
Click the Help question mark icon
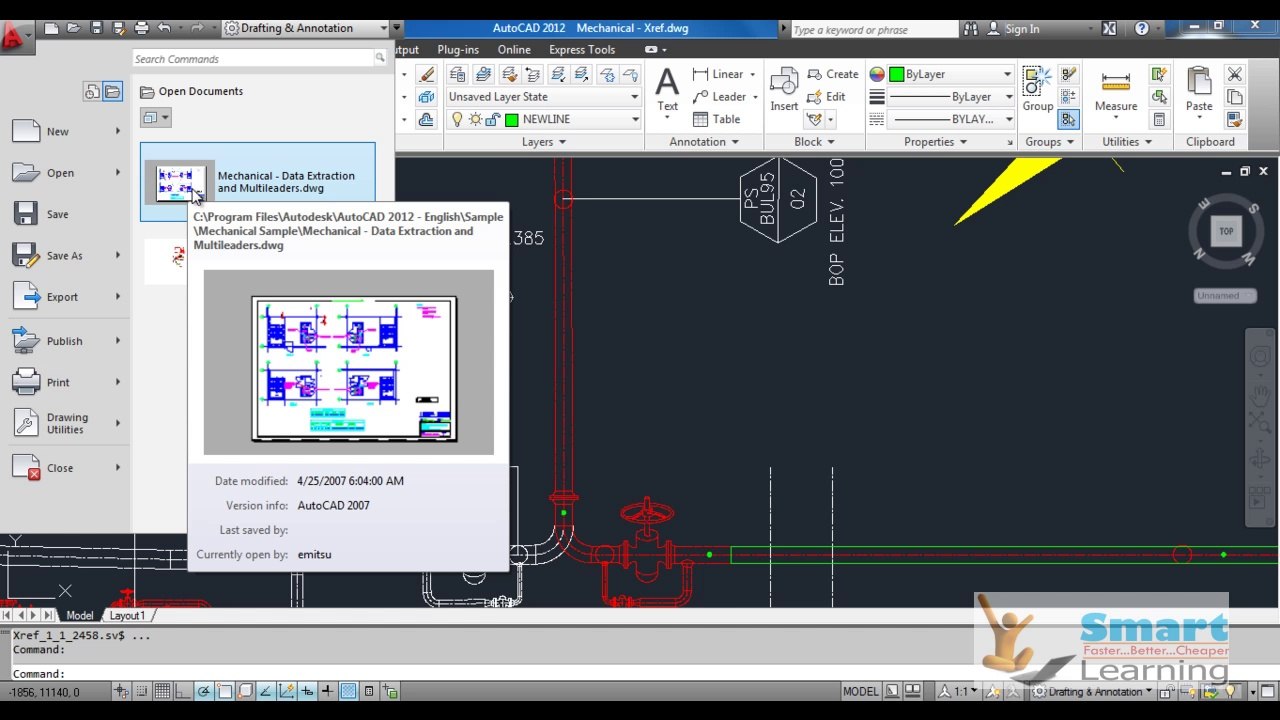[x=1142, y=29]
